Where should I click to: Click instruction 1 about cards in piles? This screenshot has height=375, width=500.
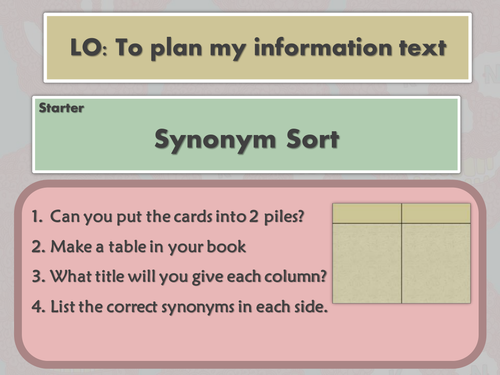168,217
